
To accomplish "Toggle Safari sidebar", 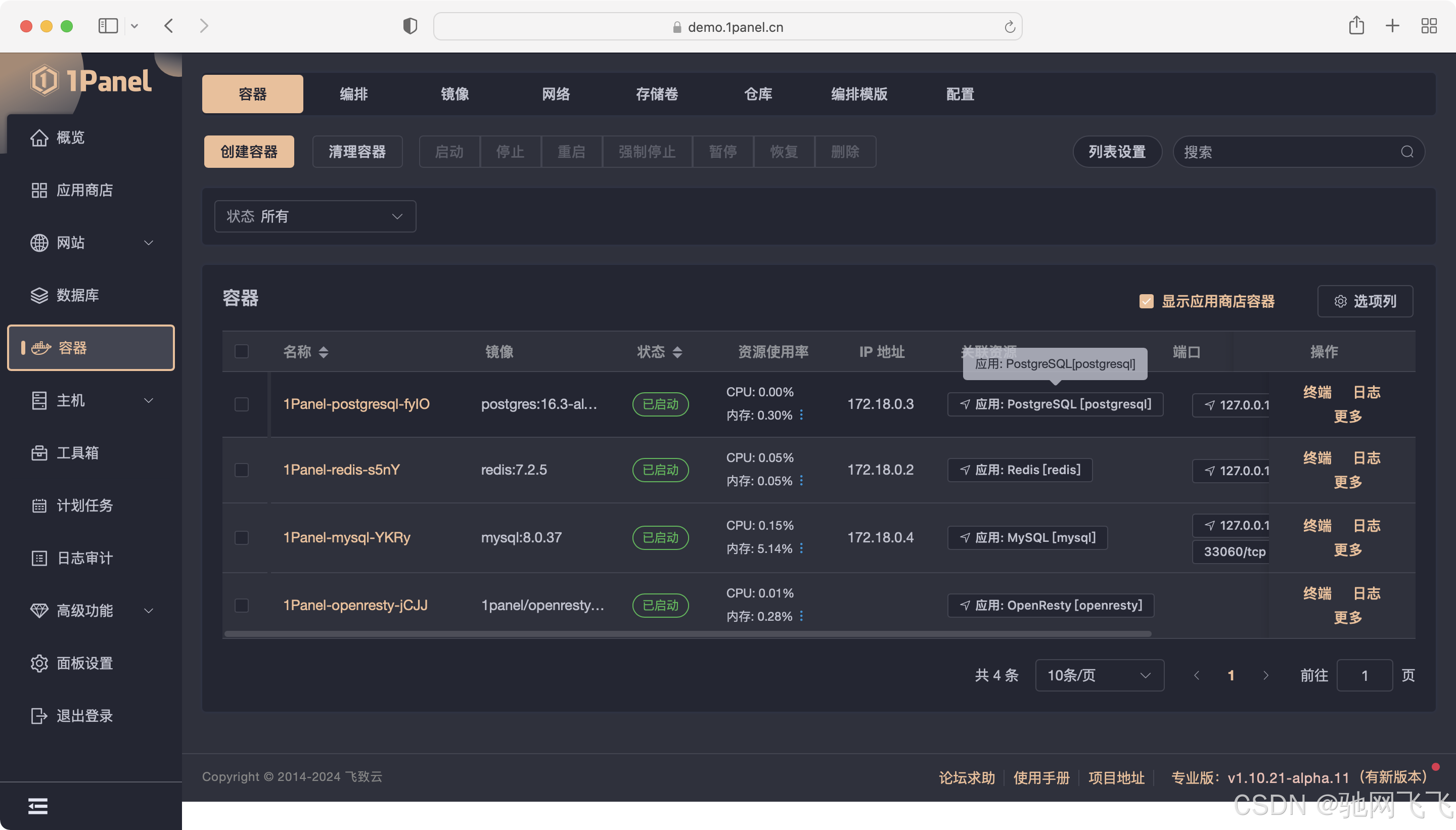I will [x=108, y=26].
